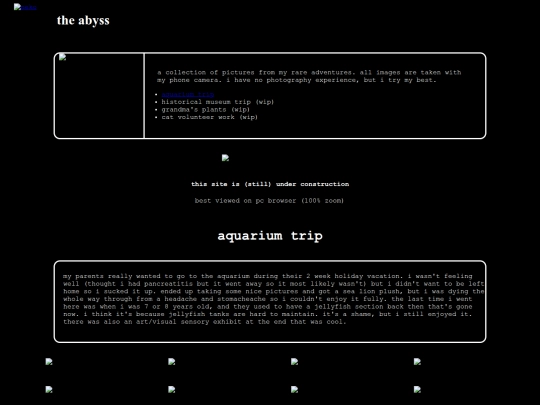Click the large 'aquarium trip' heading
This screenshot has height=405, width=540.
click(x=270, y=236)
